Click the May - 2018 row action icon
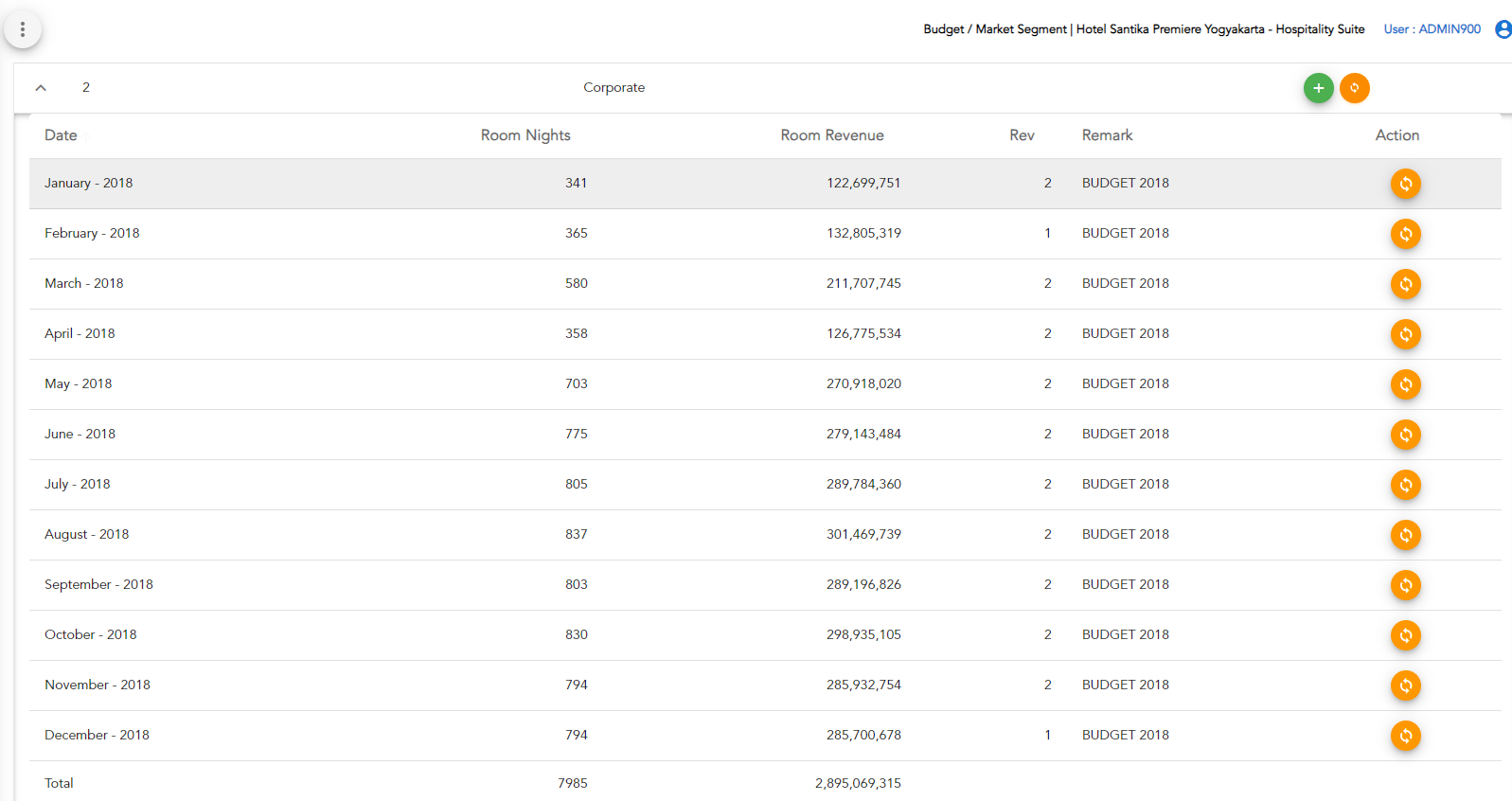The image size is (1512, 801). tap(1405, 384)
